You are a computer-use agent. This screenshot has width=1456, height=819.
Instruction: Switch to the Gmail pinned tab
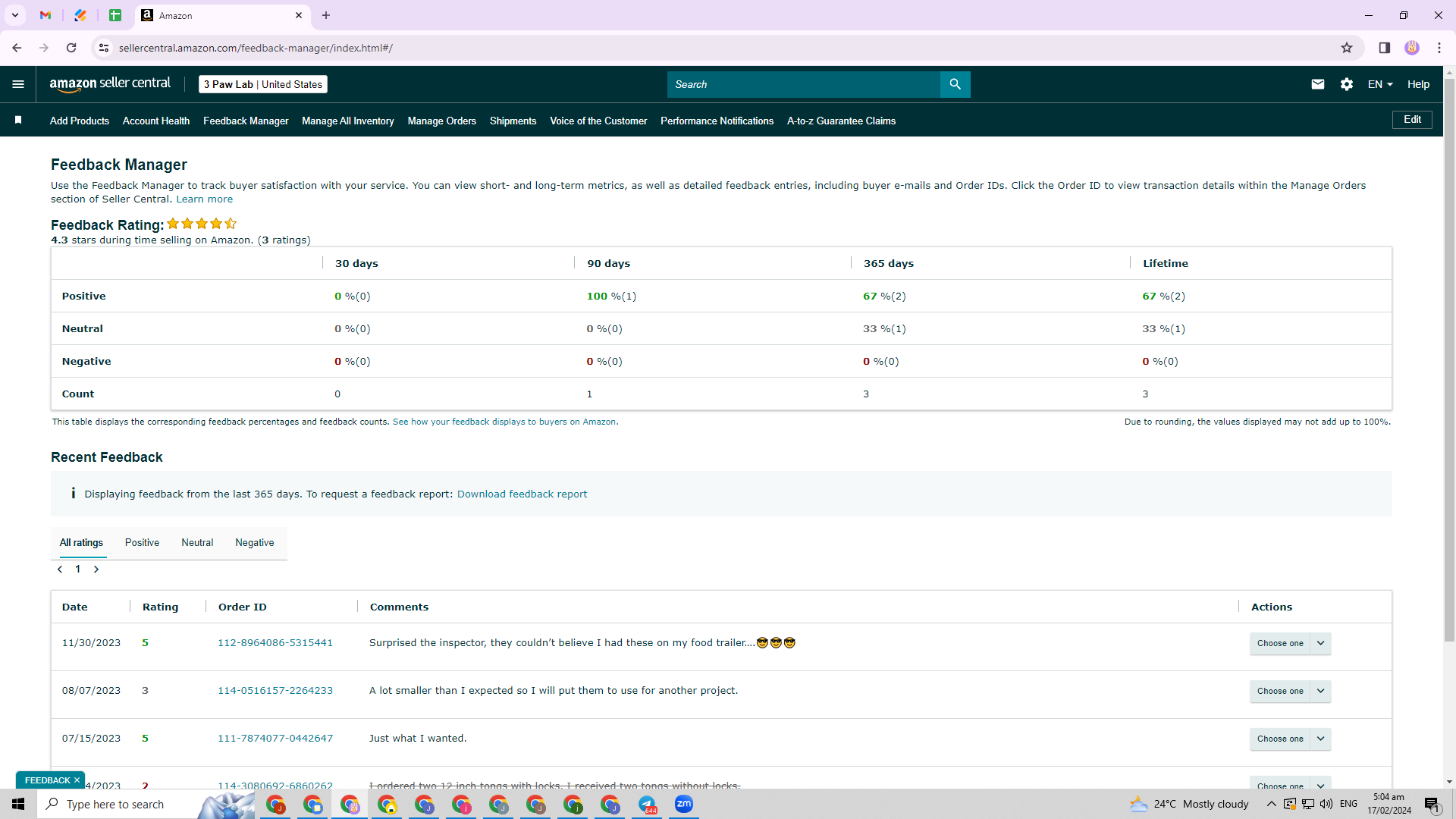45,15
